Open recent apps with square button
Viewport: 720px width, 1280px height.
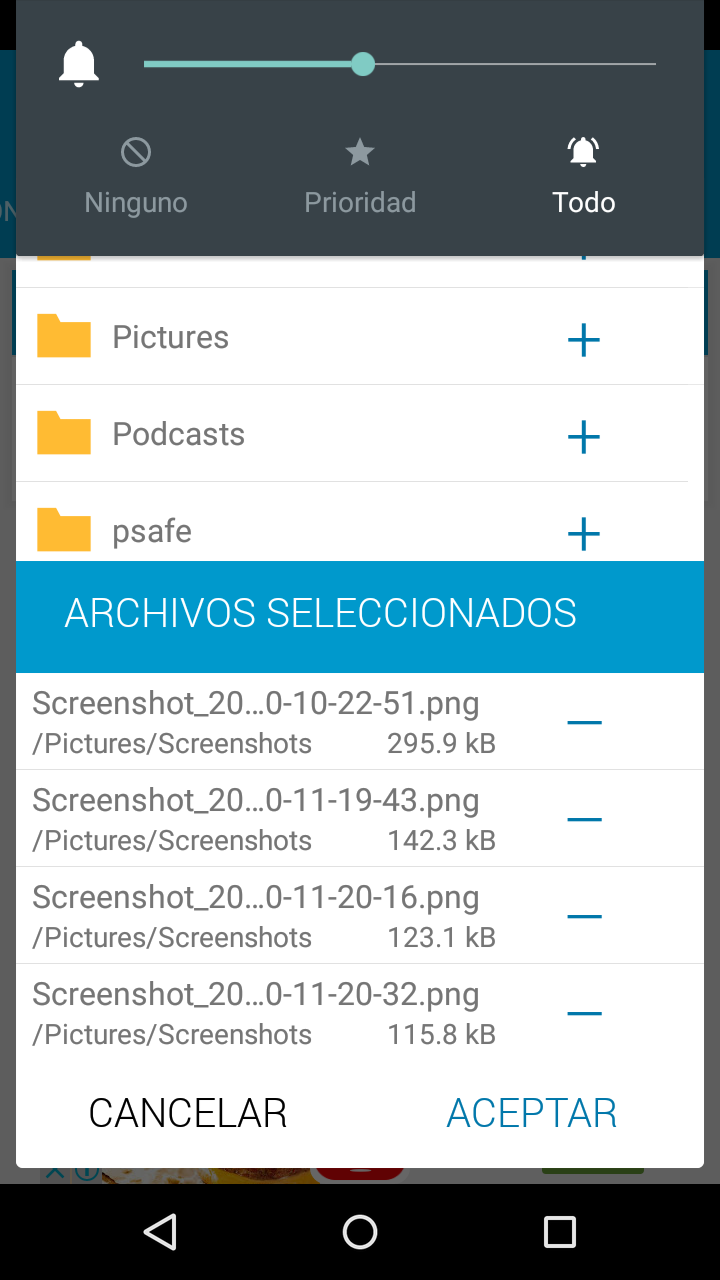point(559,1232)
